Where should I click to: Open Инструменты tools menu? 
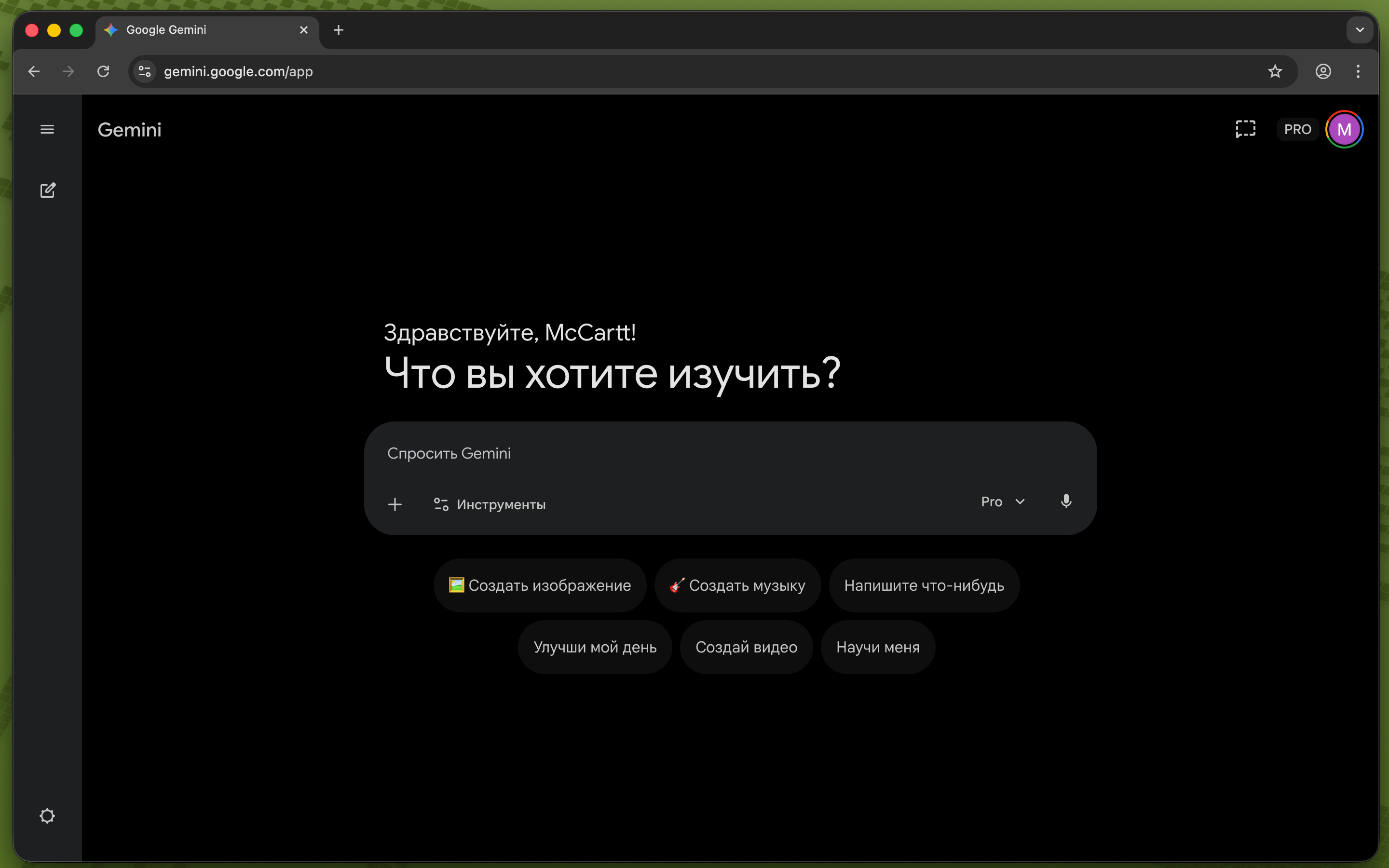(x=490, y=504)
